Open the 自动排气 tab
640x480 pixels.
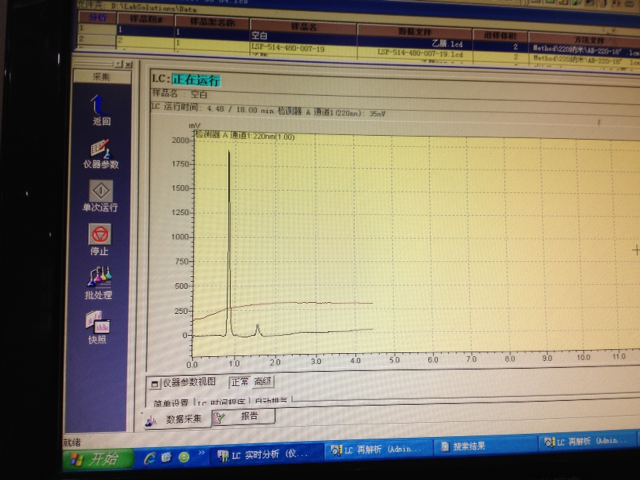pyautogui.click(x=271, y=401)
